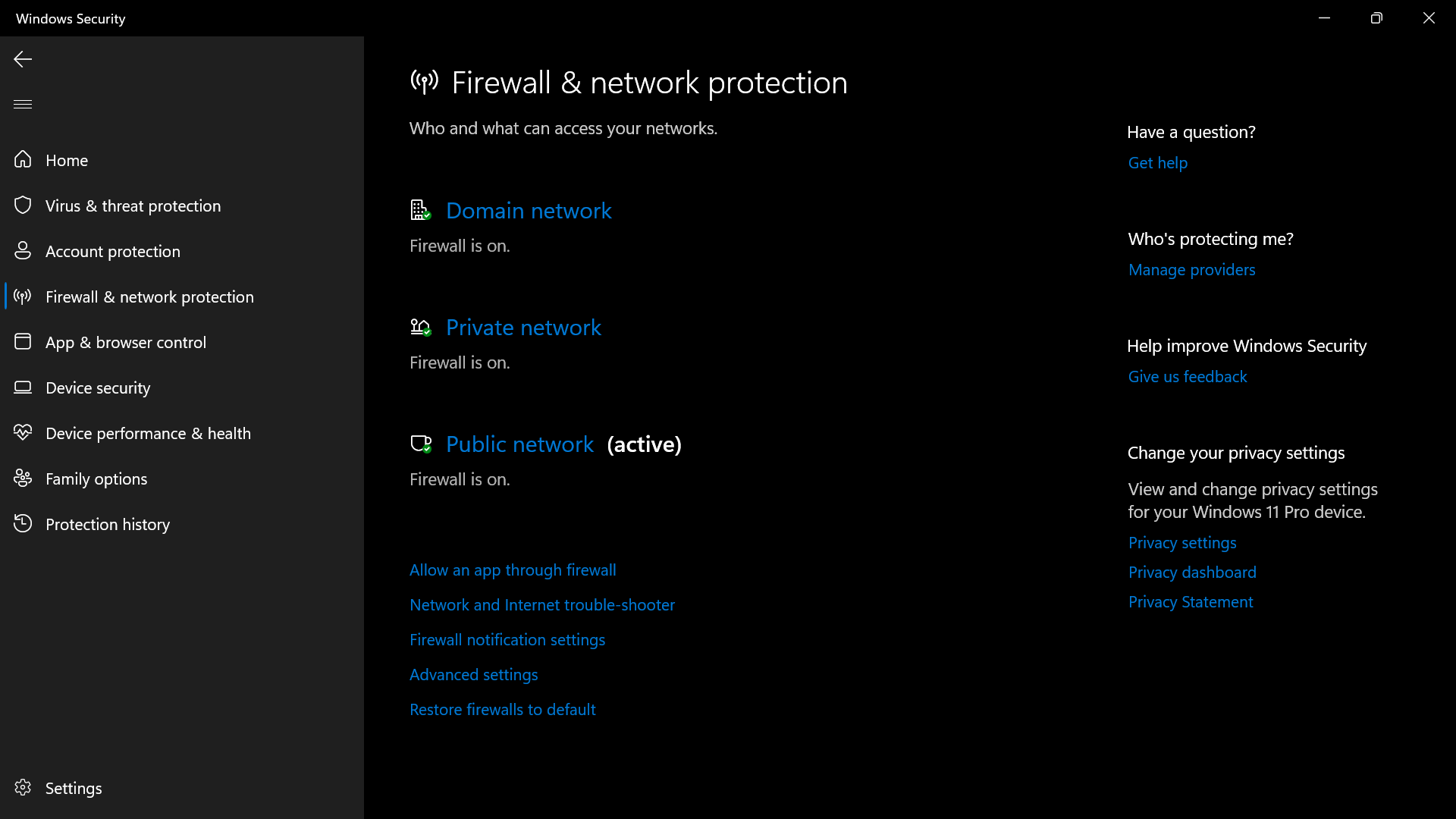The height and width of the screenshot is (819, 1456).
Task: Open the Manage providers link
Action: pyautogui.click(x=1191, y=270)
